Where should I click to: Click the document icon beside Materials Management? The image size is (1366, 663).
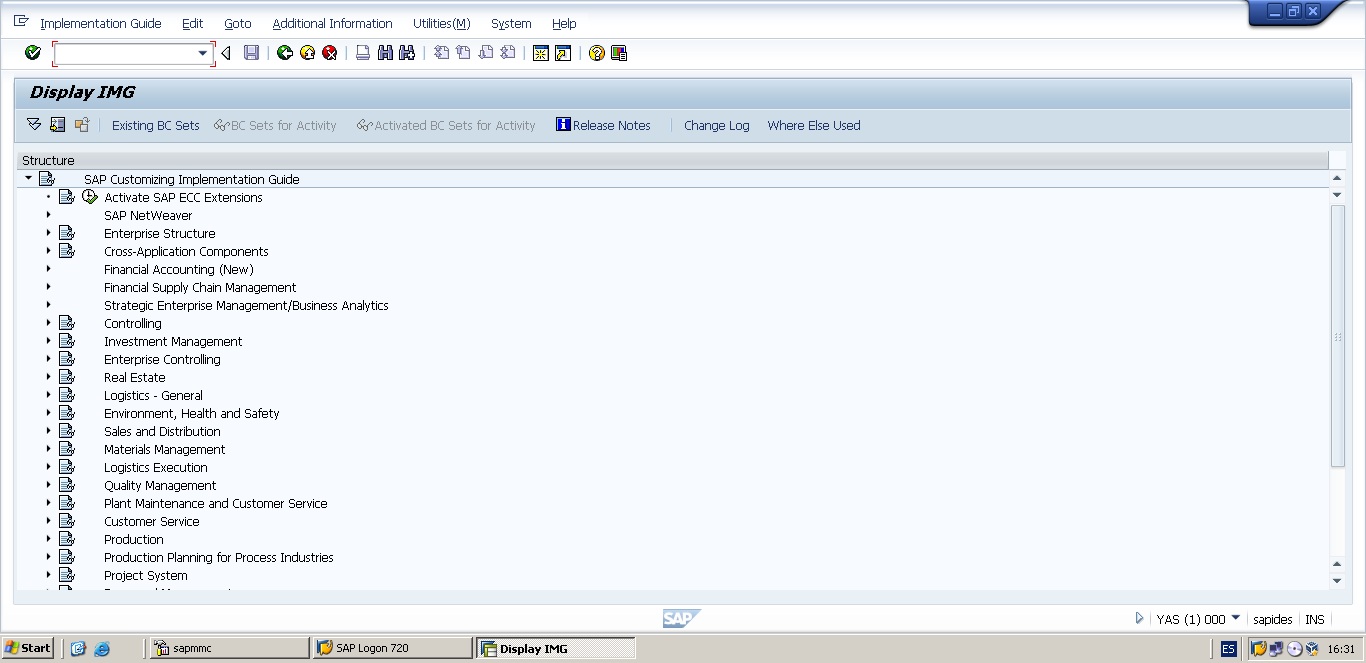[x=67, y=449]
